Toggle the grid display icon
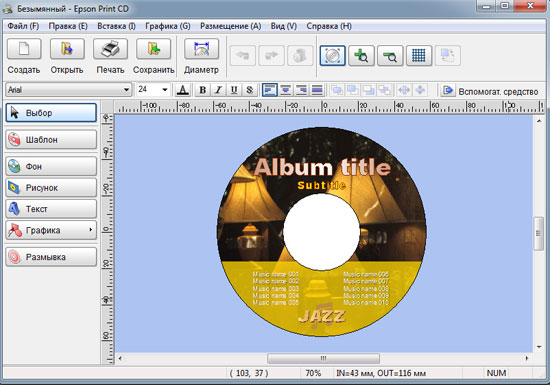 (419, 55)
